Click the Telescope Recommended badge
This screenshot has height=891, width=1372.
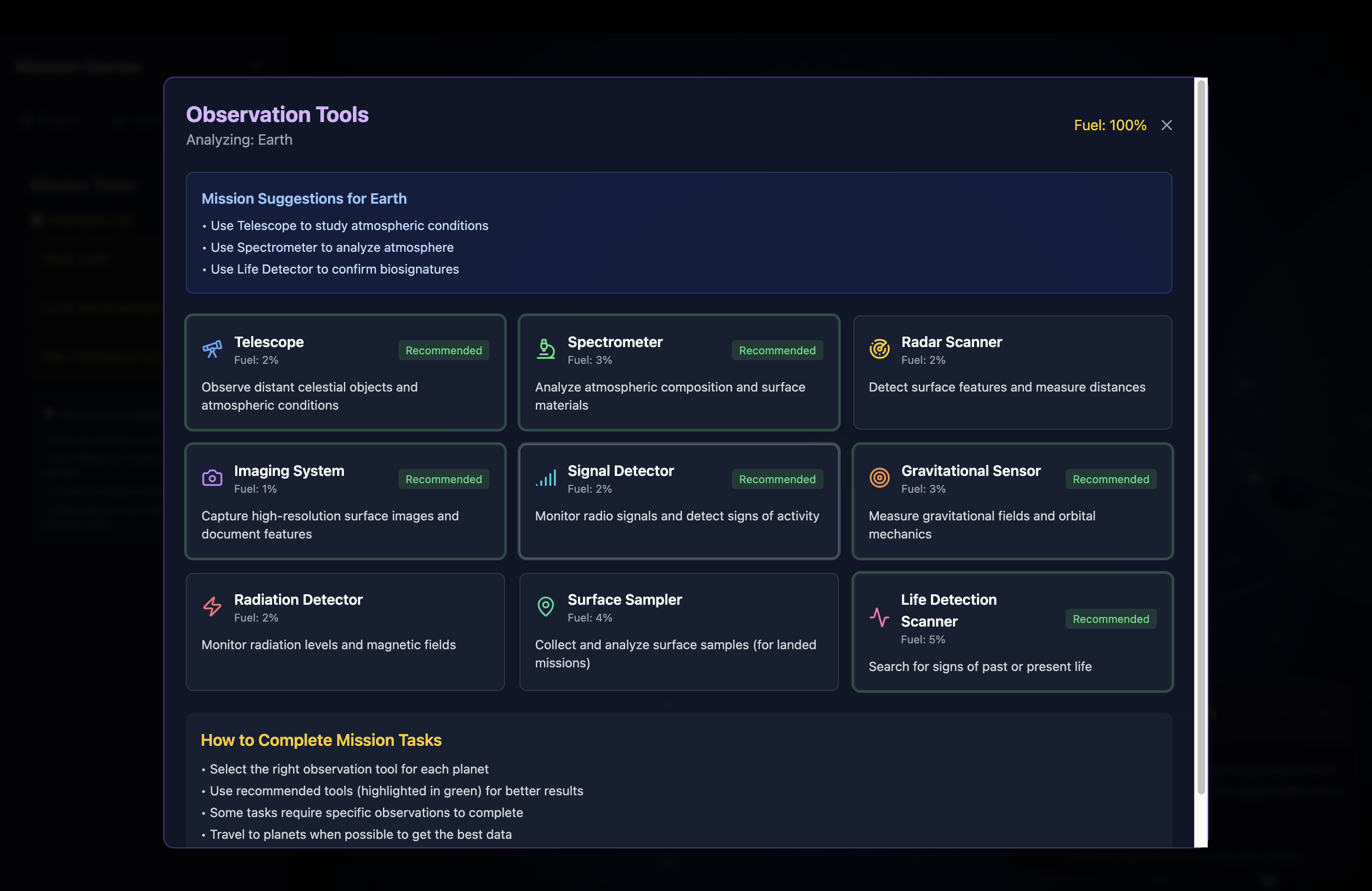(443, 350)
